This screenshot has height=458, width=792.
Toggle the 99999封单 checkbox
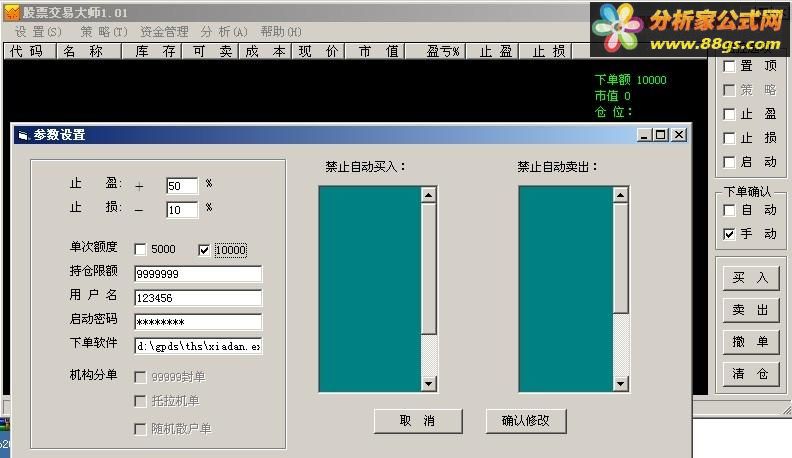[x=140, y=377]
